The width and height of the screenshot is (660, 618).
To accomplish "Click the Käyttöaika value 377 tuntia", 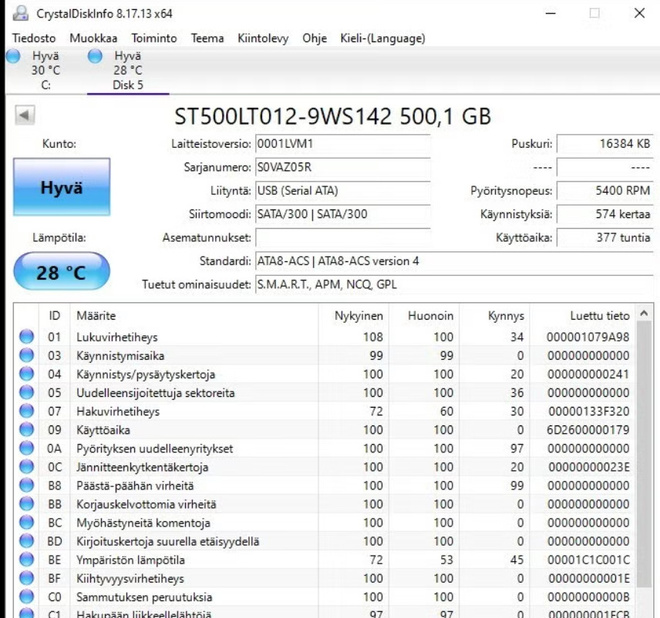I will point(605,238).
